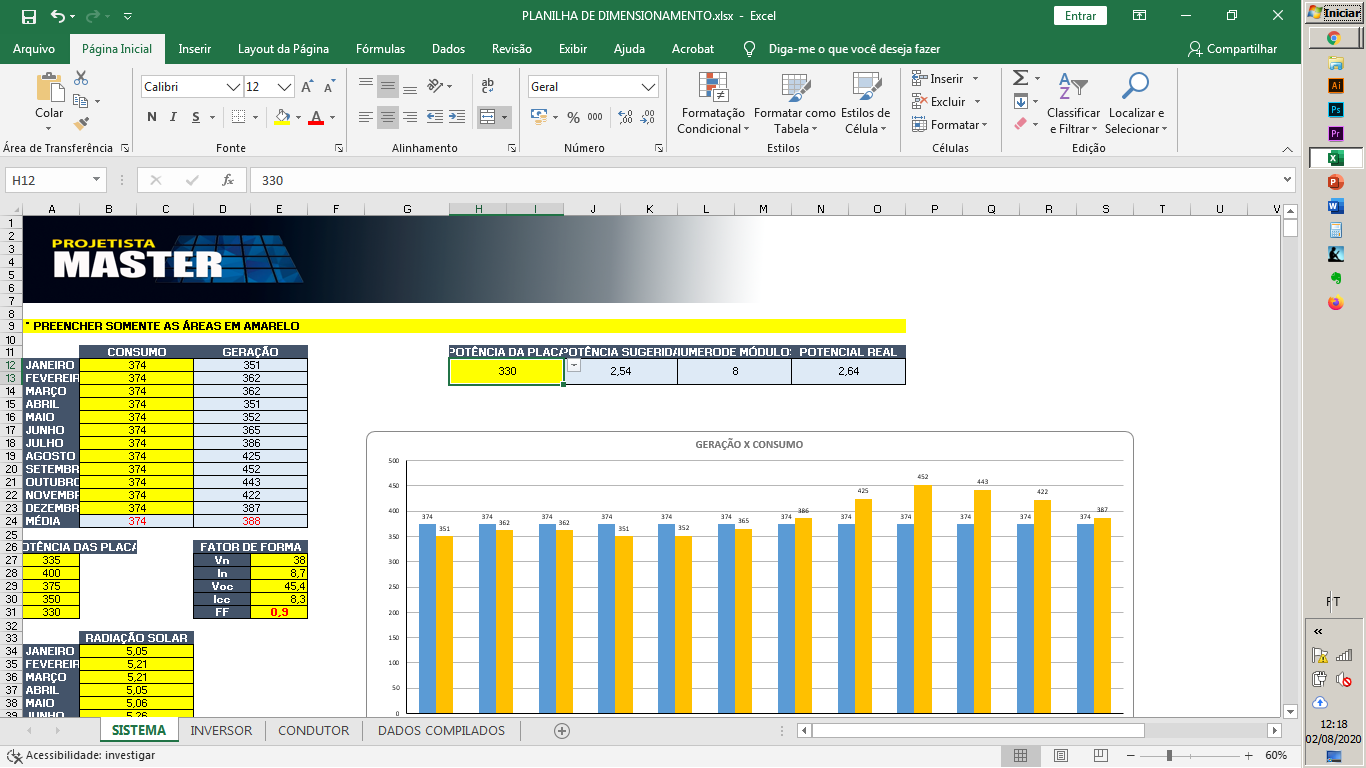Expand the Geral number format dropdown

[x=648, y=87]
